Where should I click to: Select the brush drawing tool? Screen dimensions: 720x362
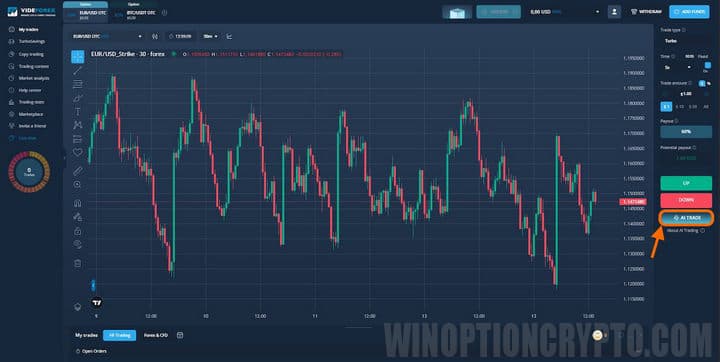pyautogui.click(x=78, y=98)
